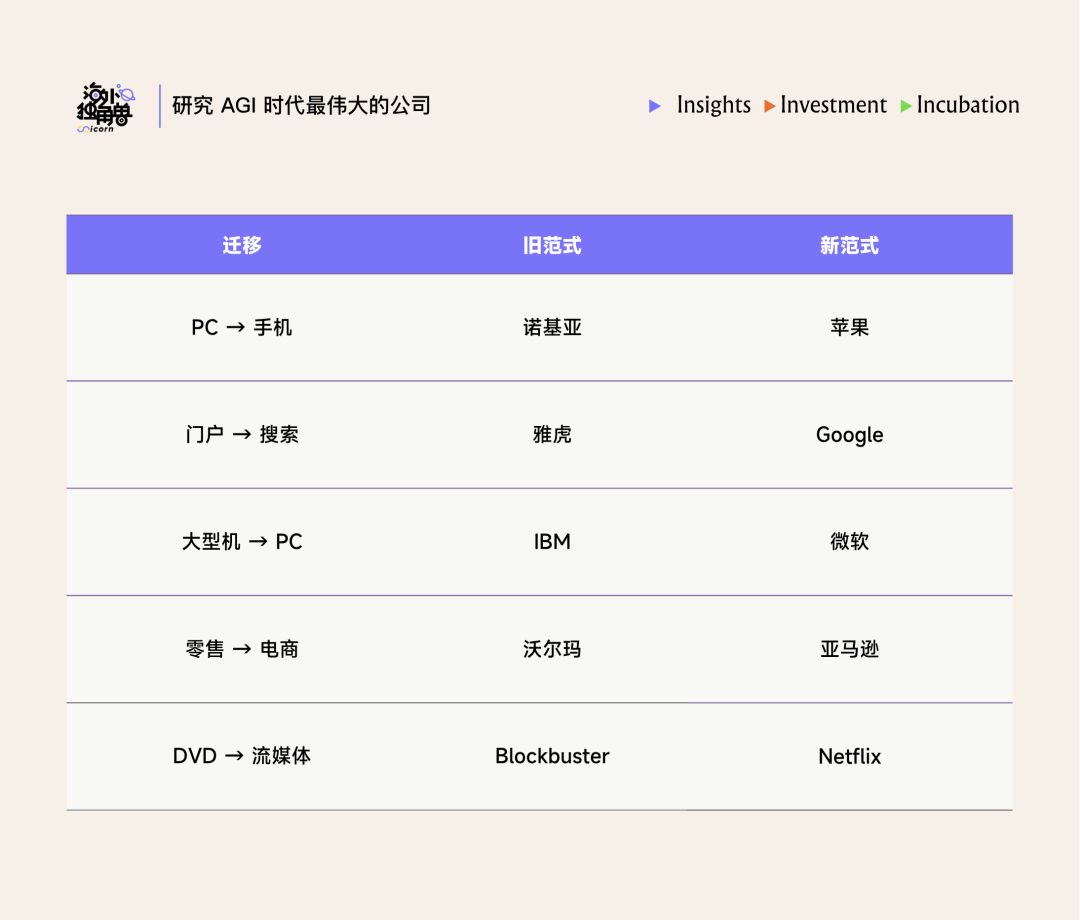Select the Incubation label

[x=967, y=105]
